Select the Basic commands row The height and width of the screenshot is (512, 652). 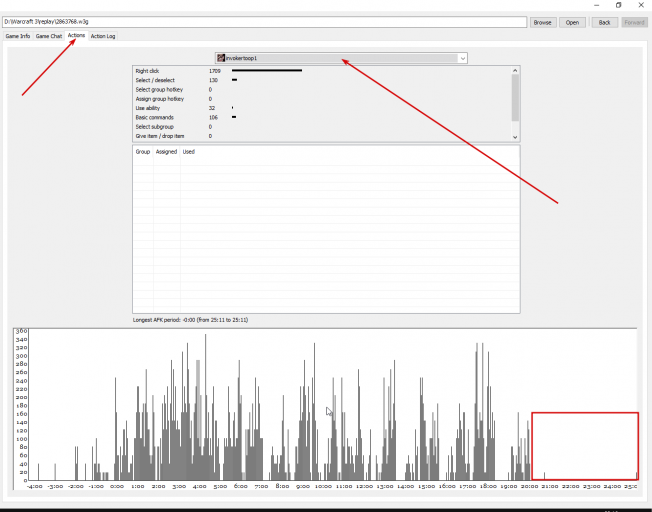point(322,117)
